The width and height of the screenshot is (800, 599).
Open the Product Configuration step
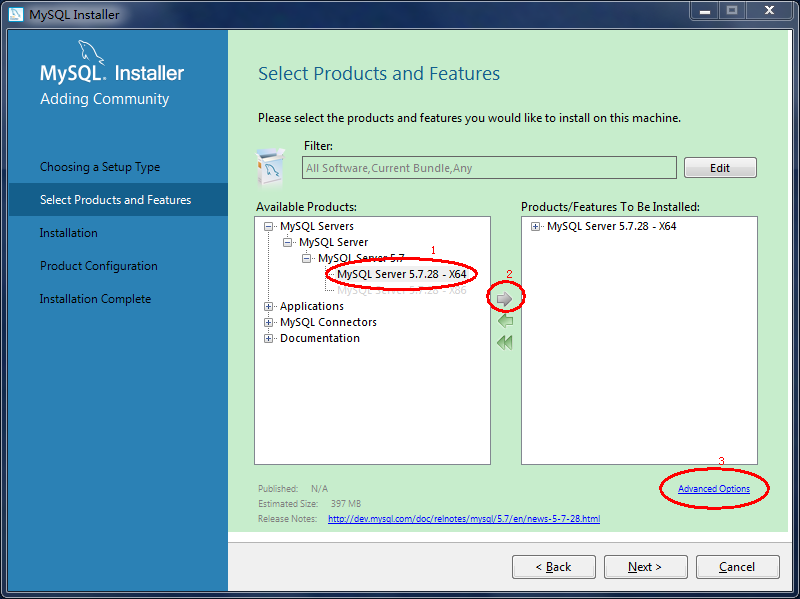[x=98, y=266]
